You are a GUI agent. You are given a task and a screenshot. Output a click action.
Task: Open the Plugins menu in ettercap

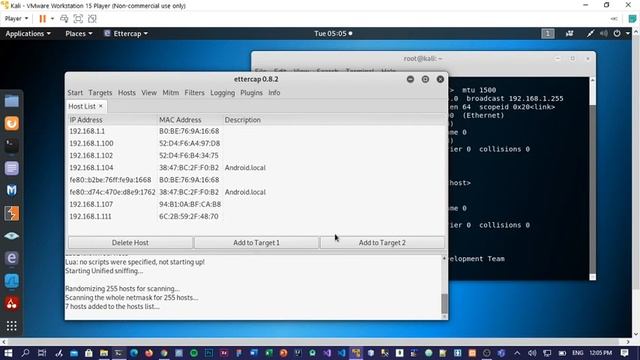[x=251, y=93]
